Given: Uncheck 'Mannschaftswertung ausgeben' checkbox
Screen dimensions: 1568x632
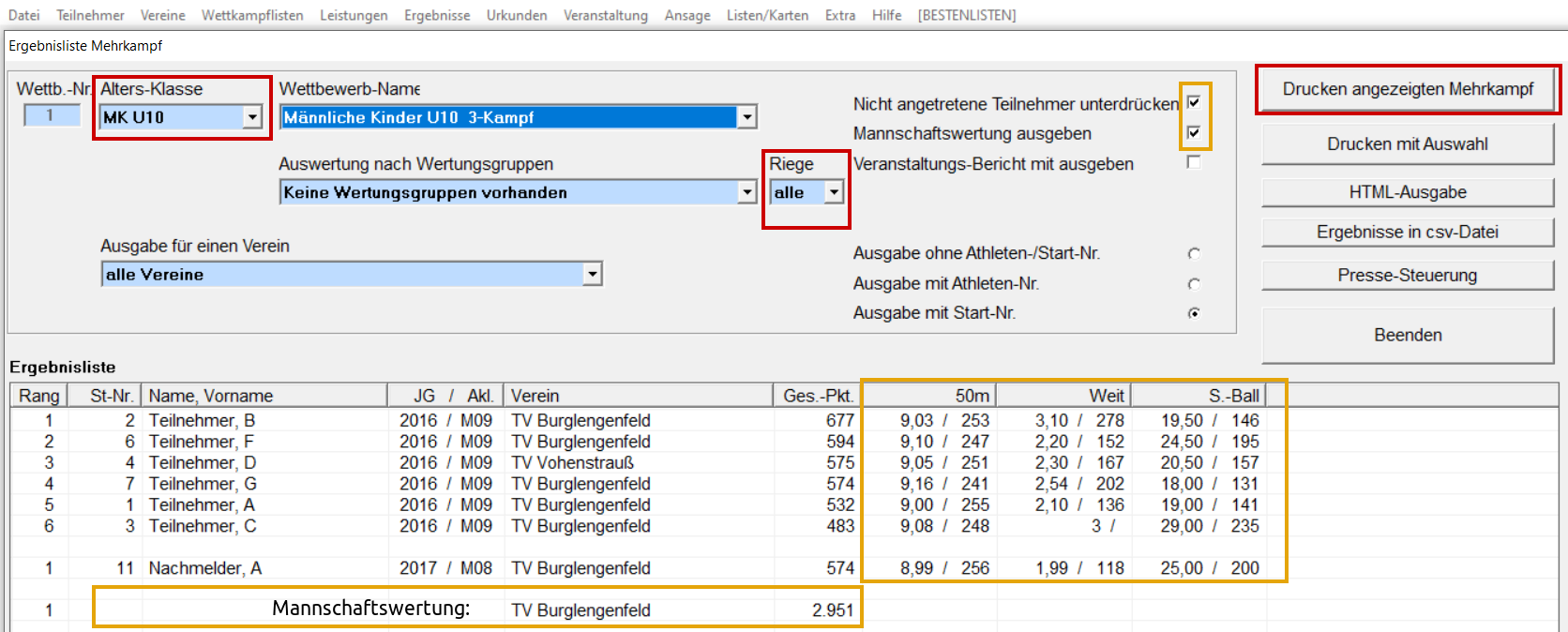Looking at the screenshot, I should coord(1194,132).
